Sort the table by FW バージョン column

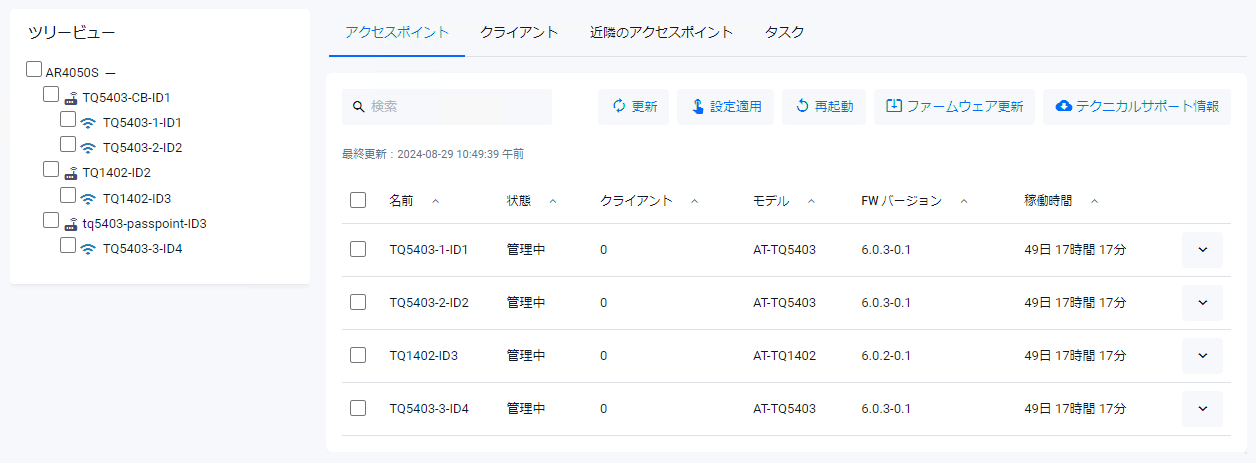point(901,201)
